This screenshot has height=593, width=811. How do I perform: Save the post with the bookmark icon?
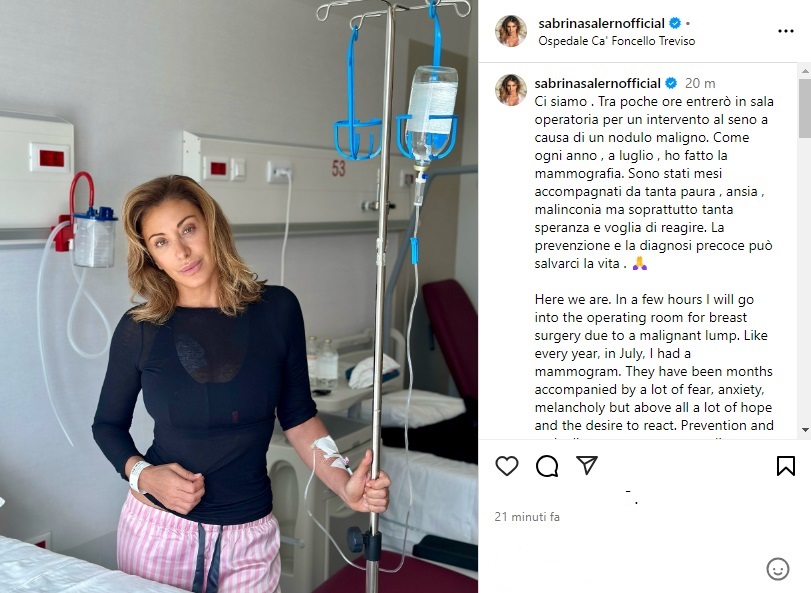786,466
